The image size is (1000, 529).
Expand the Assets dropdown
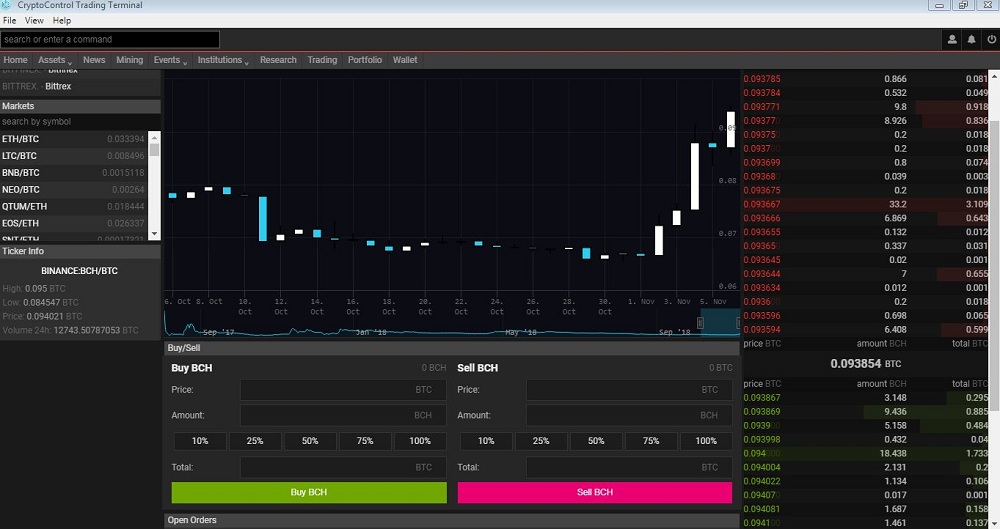click(x=54, y=60)
